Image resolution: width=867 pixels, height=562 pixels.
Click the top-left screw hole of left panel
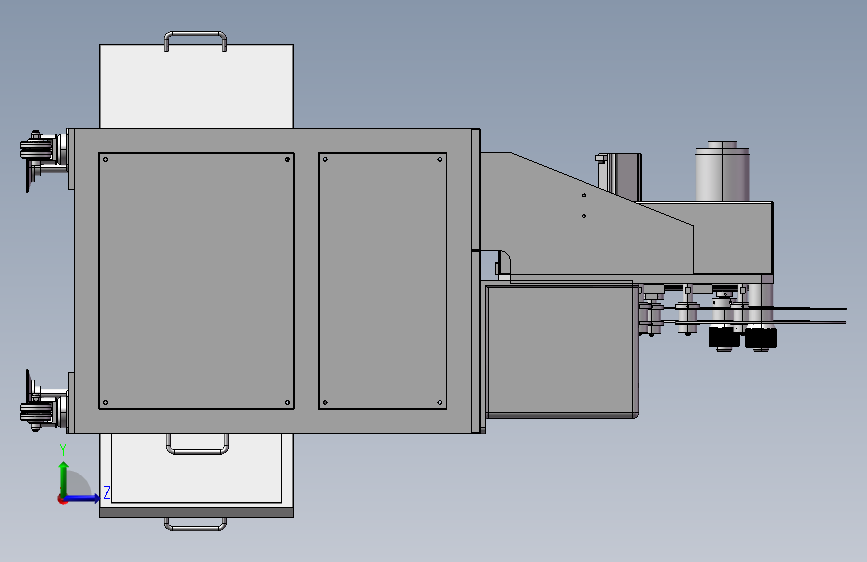coord(106,160)
